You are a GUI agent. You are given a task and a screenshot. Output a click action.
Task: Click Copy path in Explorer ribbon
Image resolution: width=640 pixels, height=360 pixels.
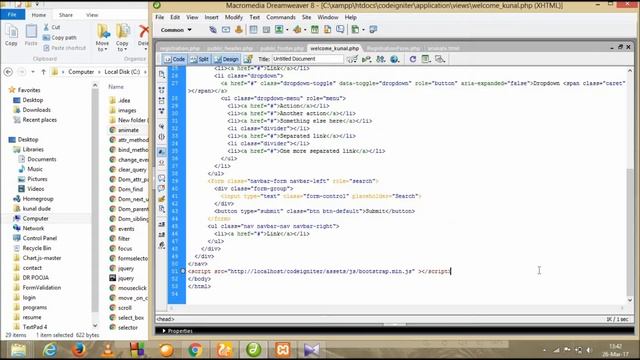60,38
